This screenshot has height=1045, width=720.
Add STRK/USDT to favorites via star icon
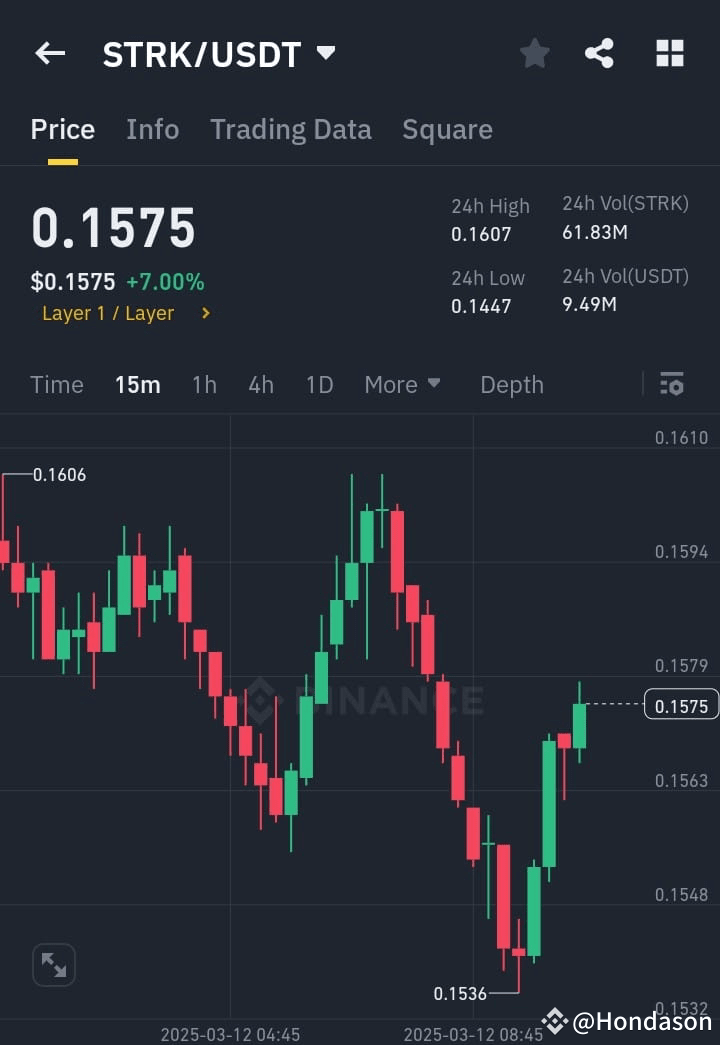point(534,54)
